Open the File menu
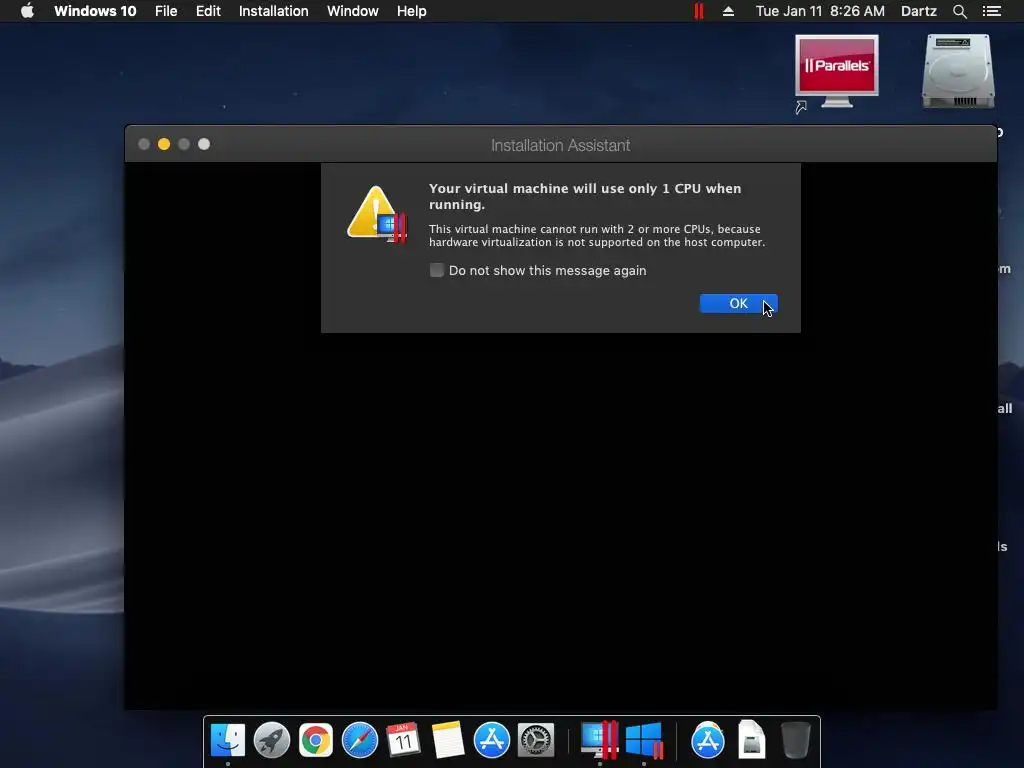The image size is (1024, 768). [166, 11]
